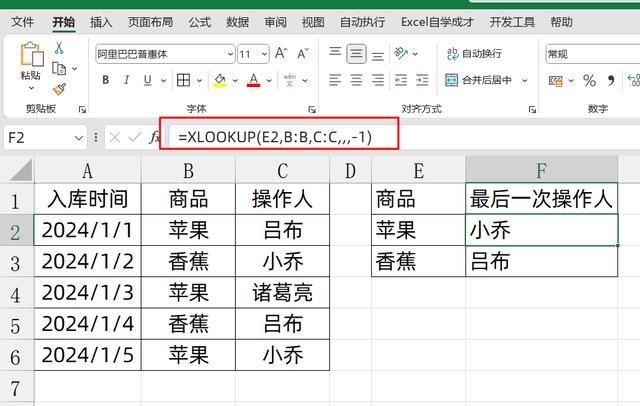
Task: Click 合并后居中 merge and center
Action: pyautogui.click(x=478, y=80)
